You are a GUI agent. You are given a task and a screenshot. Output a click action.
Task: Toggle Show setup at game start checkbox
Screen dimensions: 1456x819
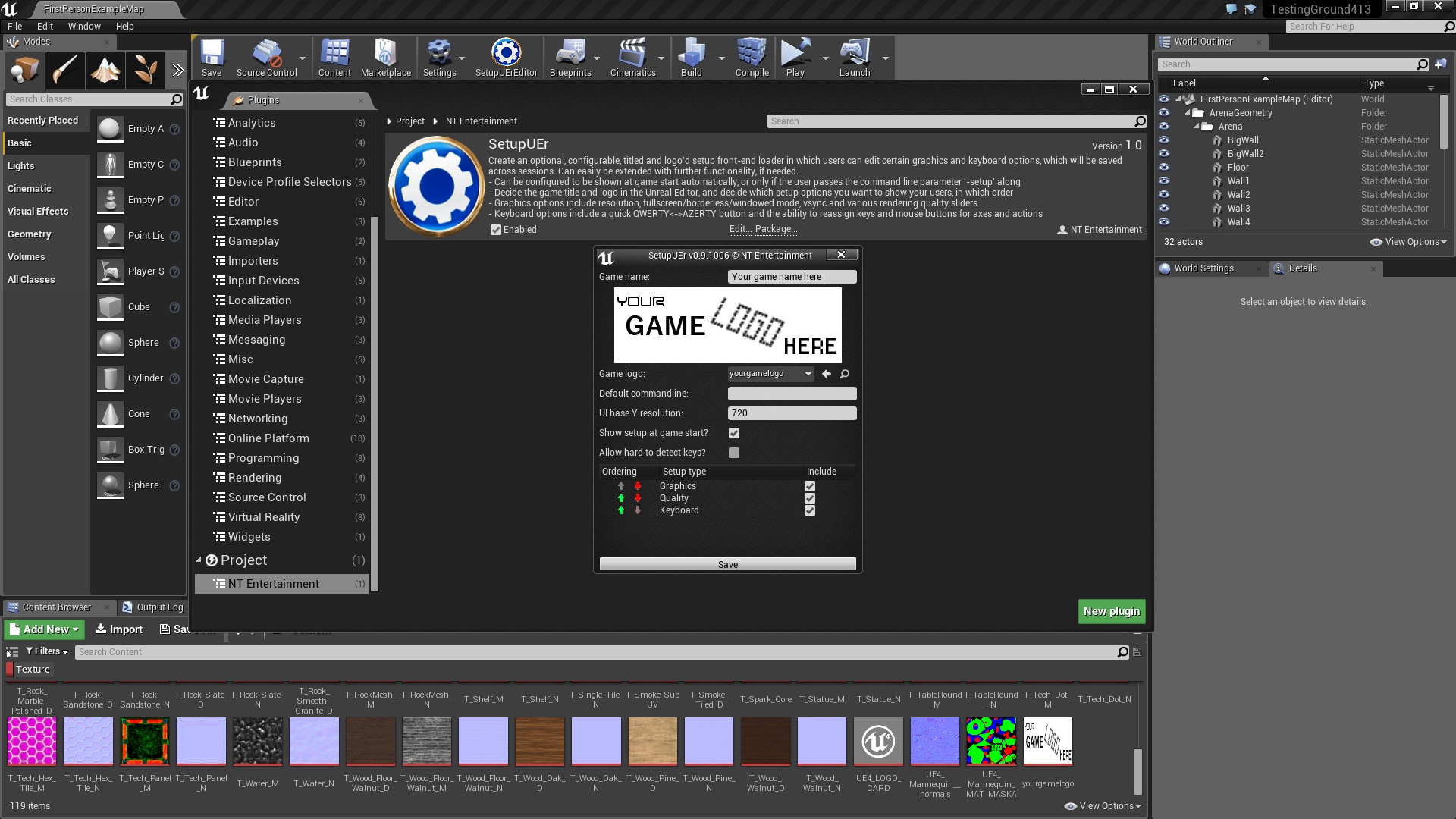(734, 433)
